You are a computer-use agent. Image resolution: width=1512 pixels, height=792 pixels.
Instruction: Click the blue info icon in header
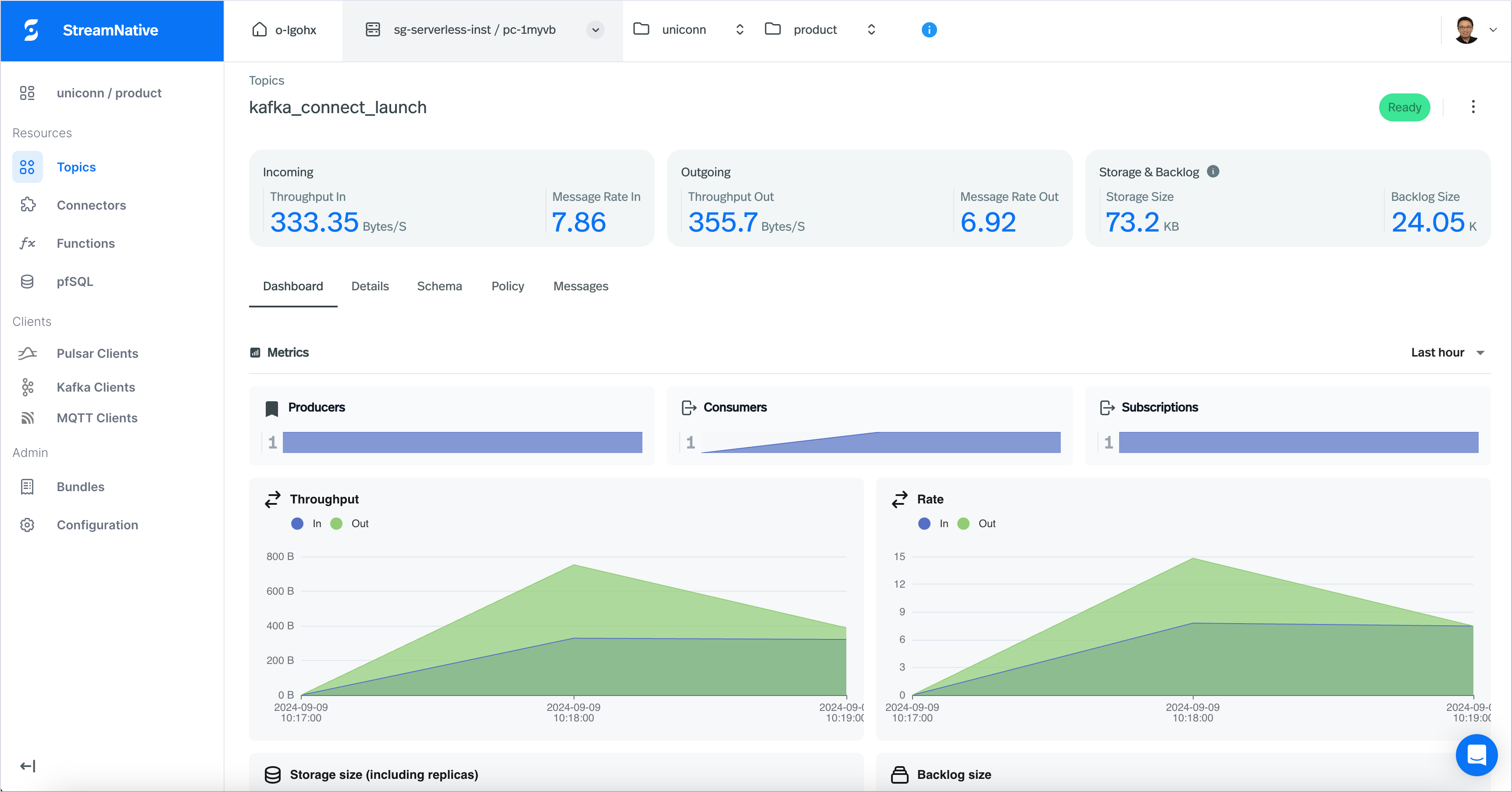(929, 30)
